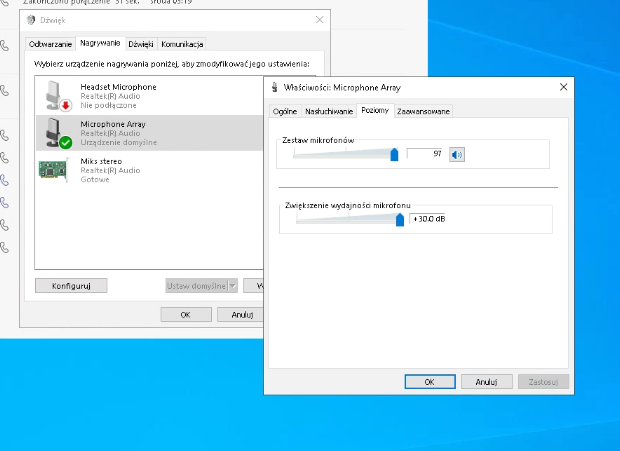Expand the Ustaw domyślne dropdown arrow
The image size is (620, 451).
(233, 285)
